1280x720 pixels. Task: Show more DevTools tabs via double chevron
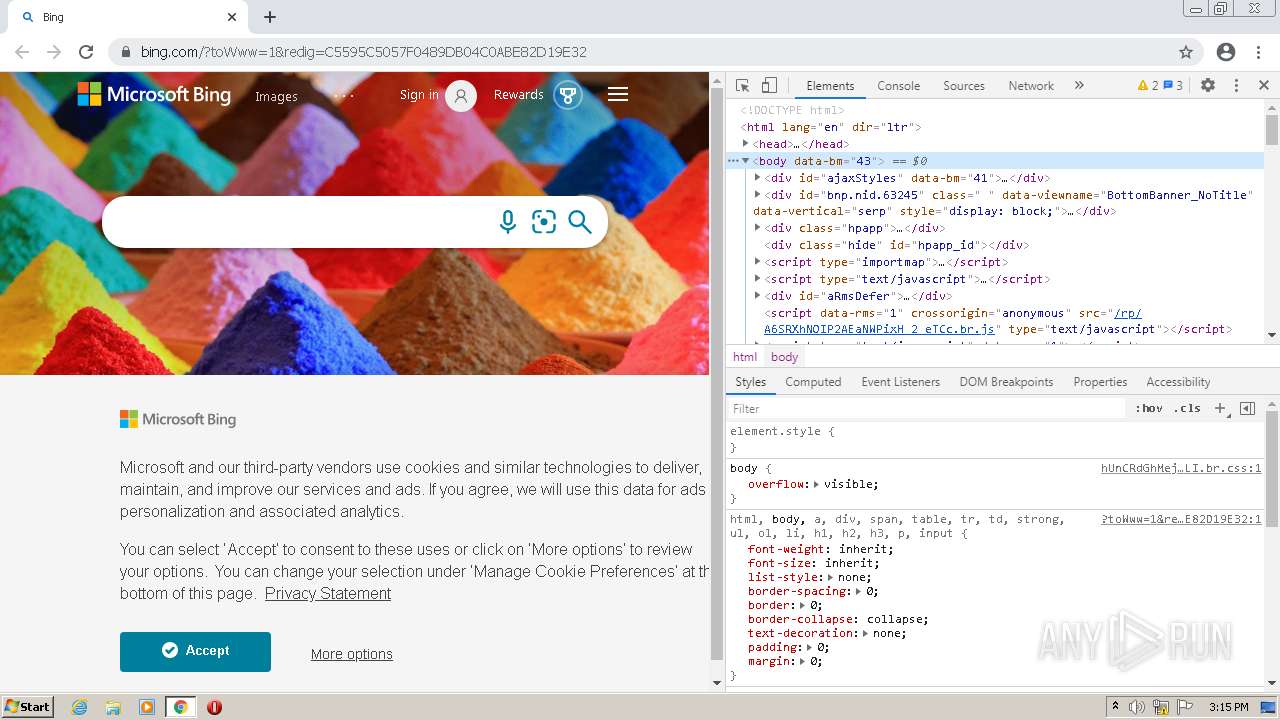click(x=1079, y=86)
